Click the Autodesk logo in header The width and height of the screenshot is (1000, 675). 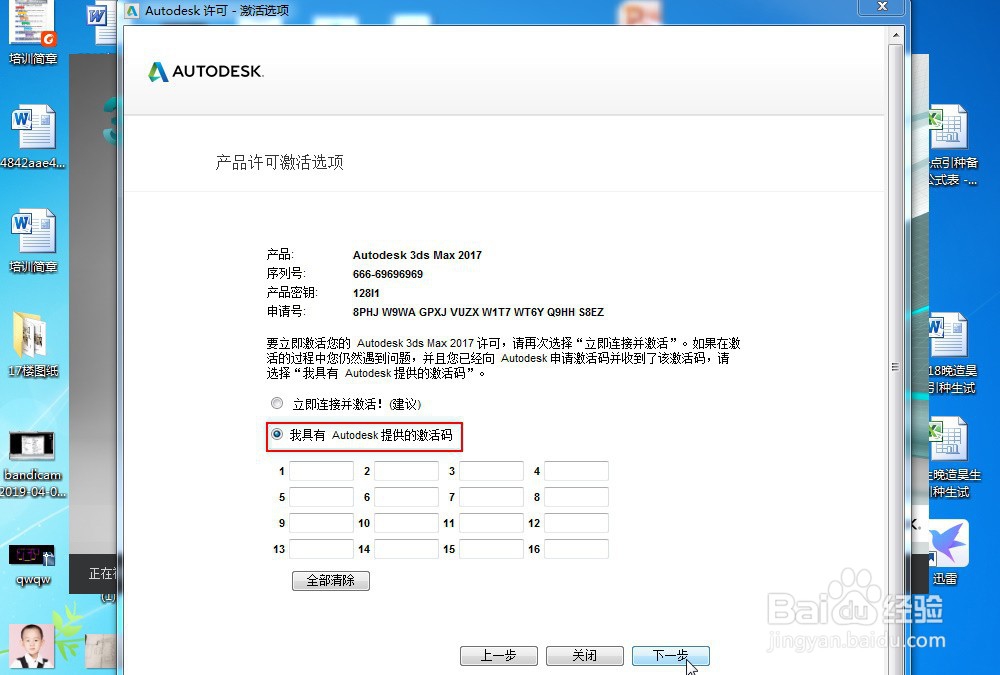coord(205,71)
